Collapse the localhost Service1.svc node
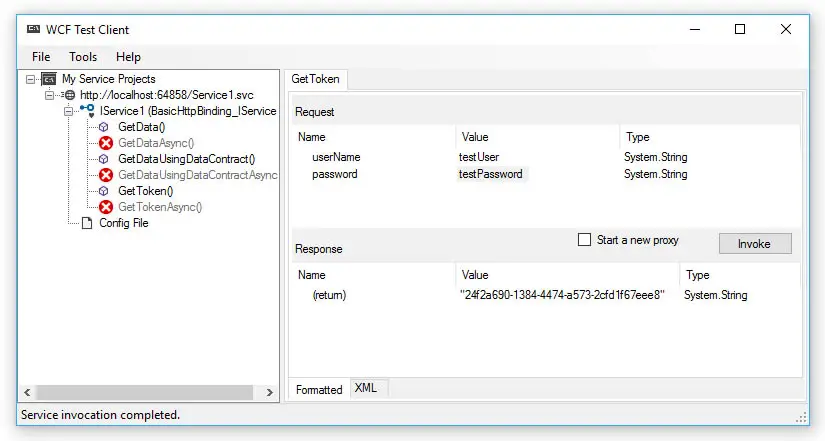This screenshot has width=825, height=441. point(49,95)
